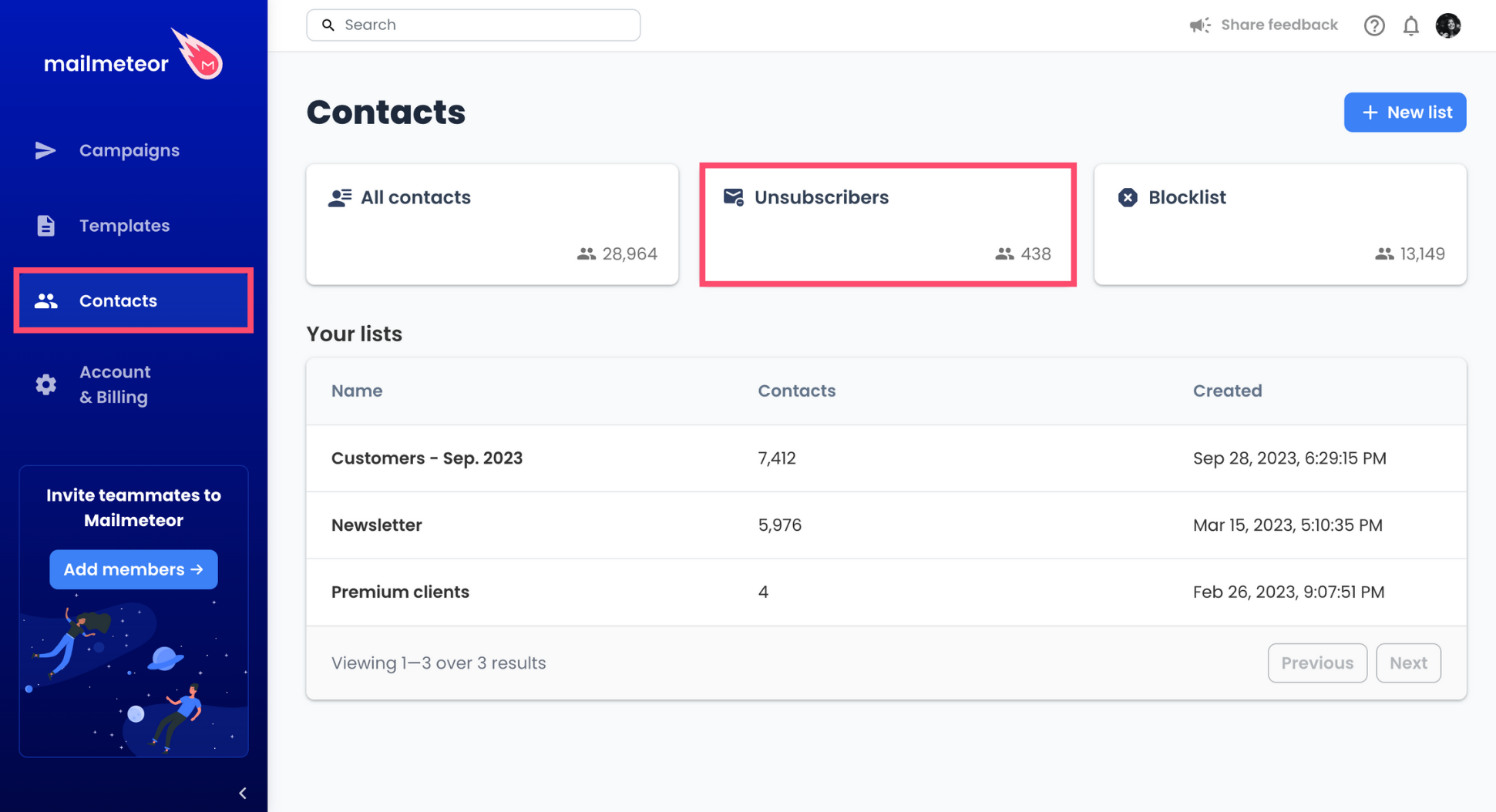Screen dimensions: 1496x812
Task: Click people icon beside 438
Action: (x=1004, y=253)
